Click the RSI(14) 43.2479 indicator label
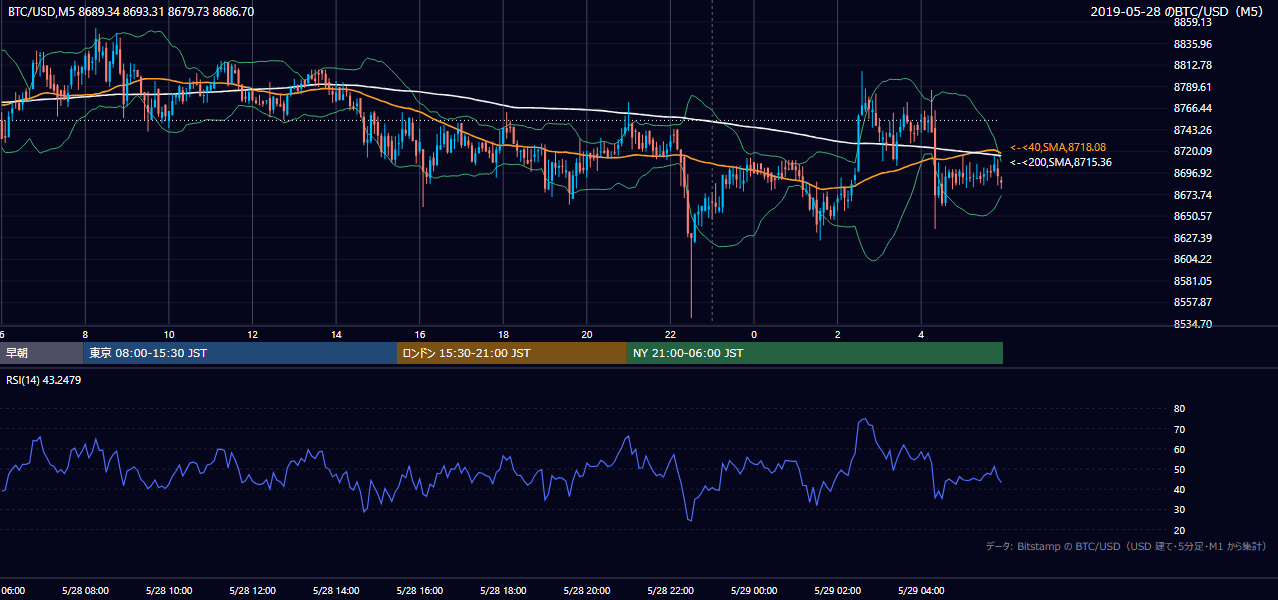 click(43, 380)
